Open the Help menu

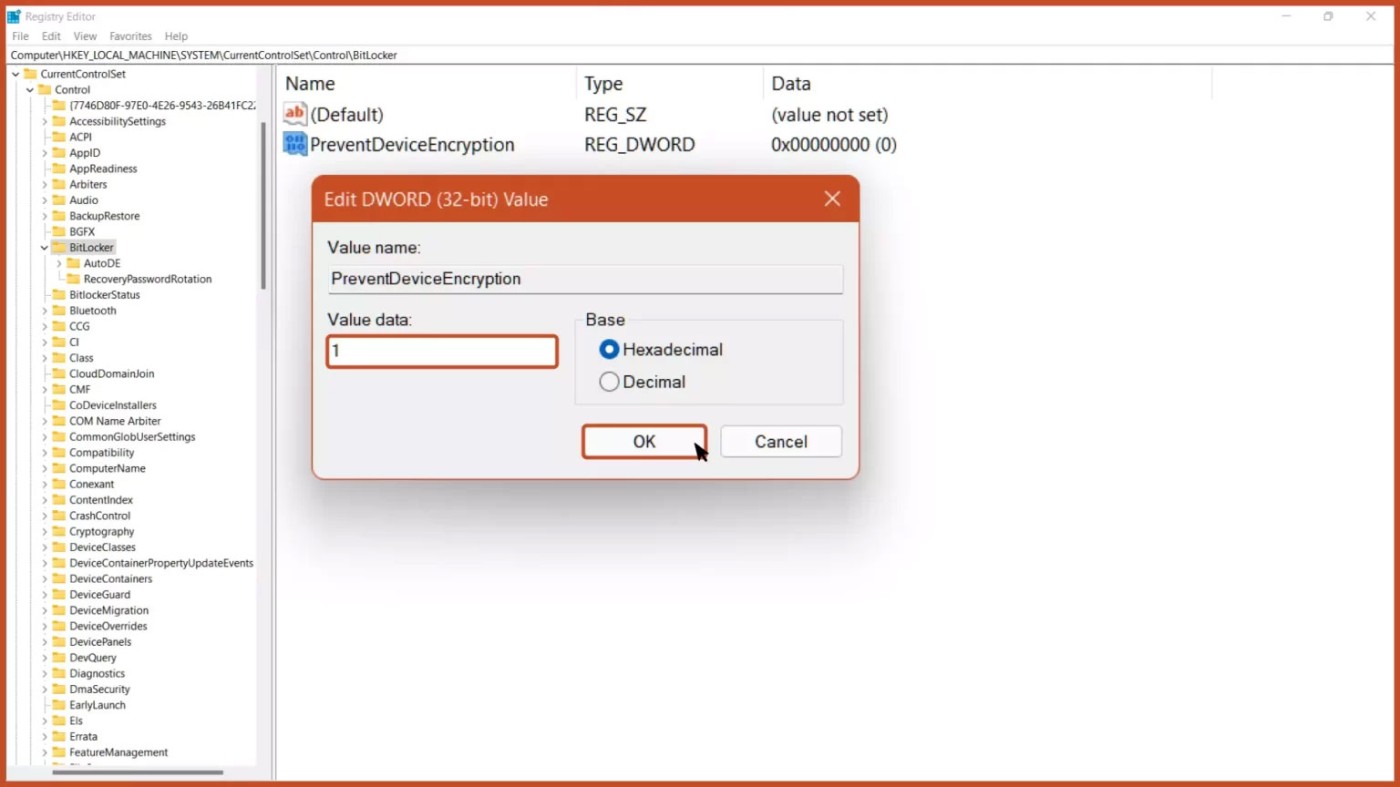[x=176, y=36]
